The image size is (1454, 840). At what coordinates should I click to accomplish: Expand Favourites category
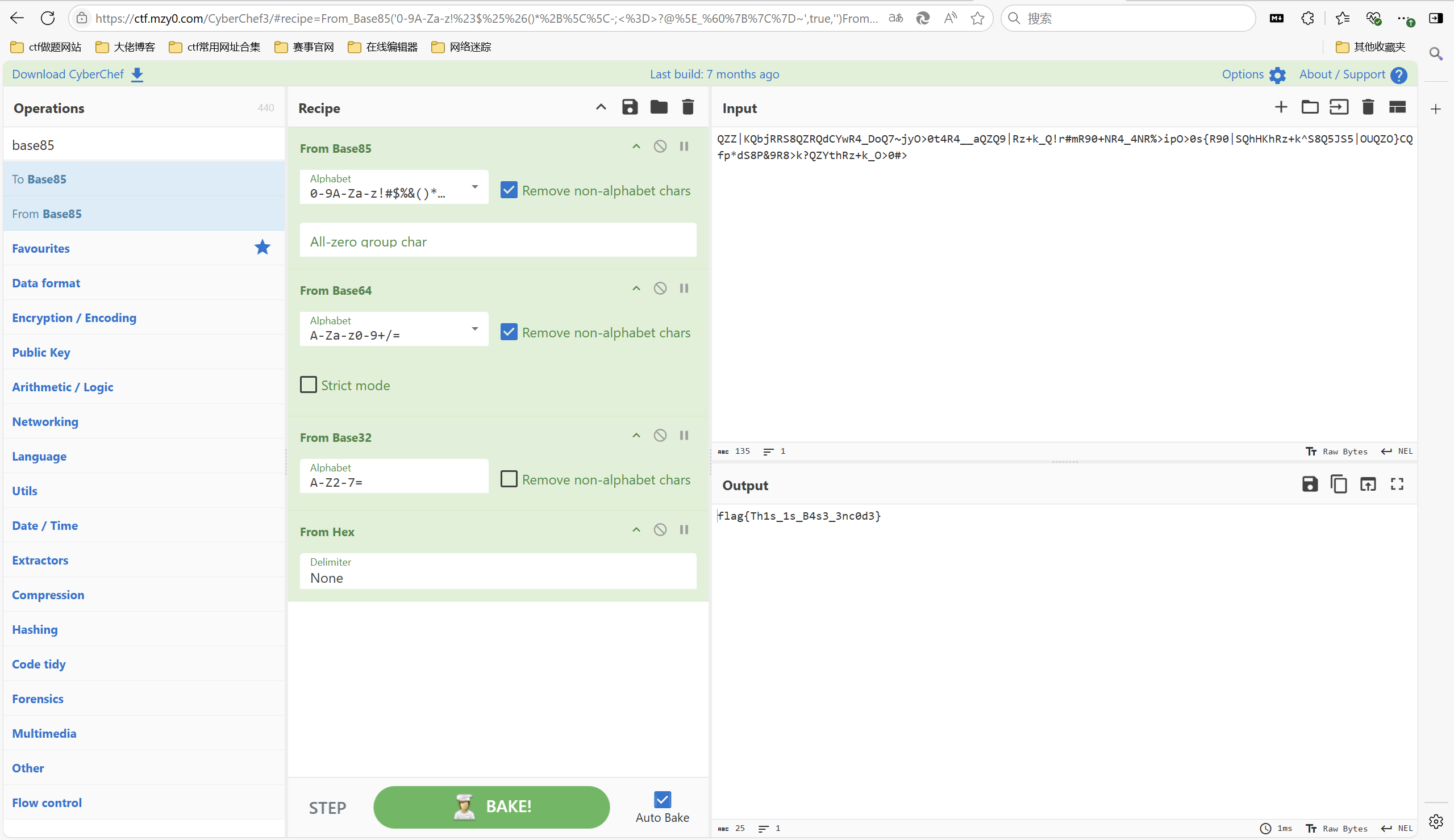[144, 249]
